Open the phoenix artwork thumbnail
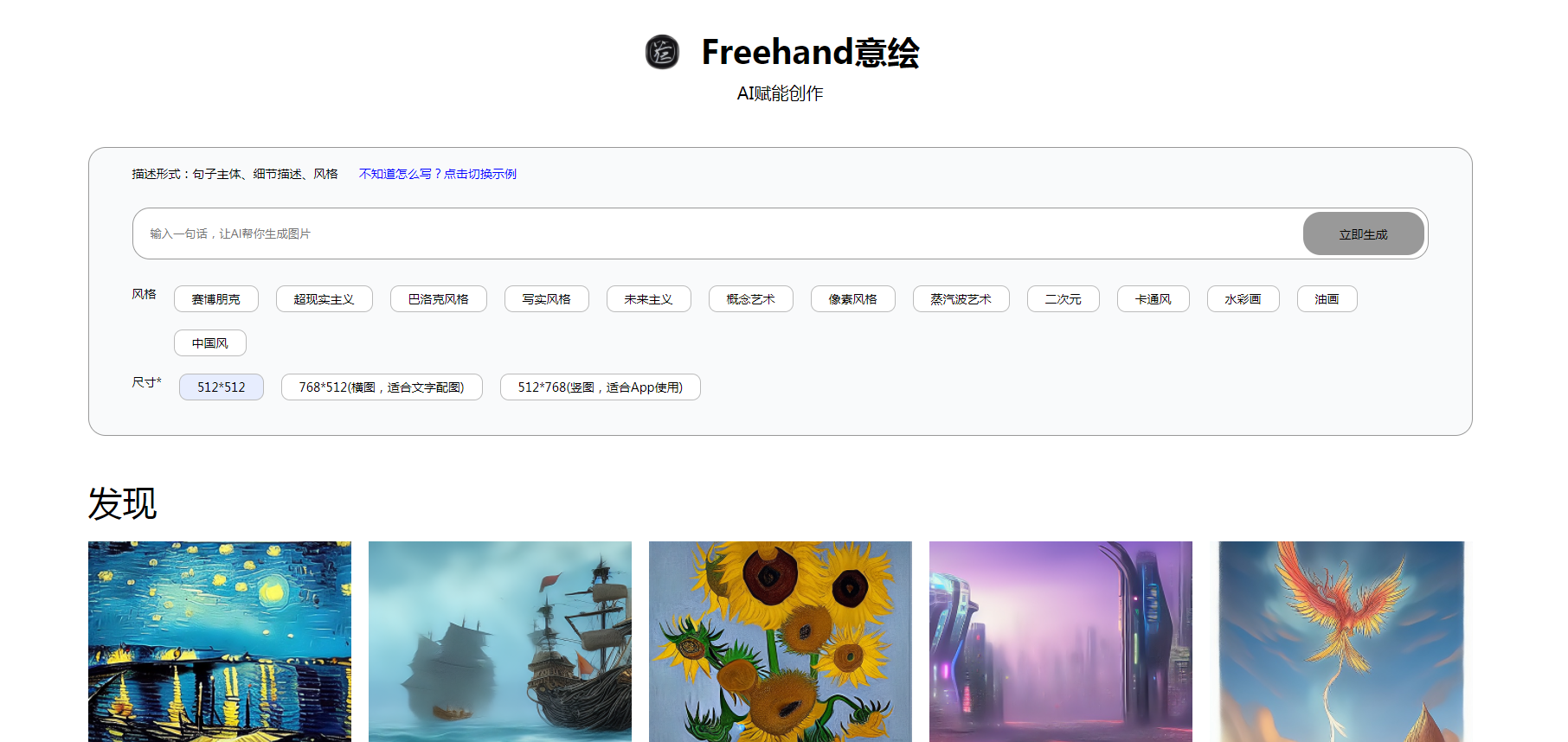 point(1341,642)
